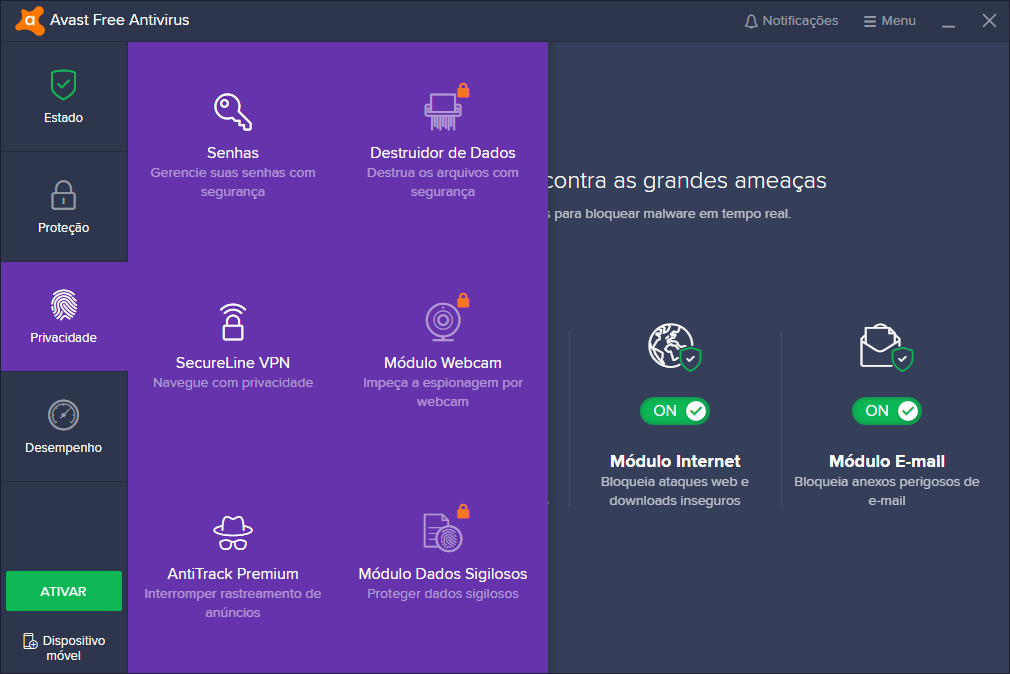Click the Senhas key icon

pyautogui.click(x=233, y=111)
